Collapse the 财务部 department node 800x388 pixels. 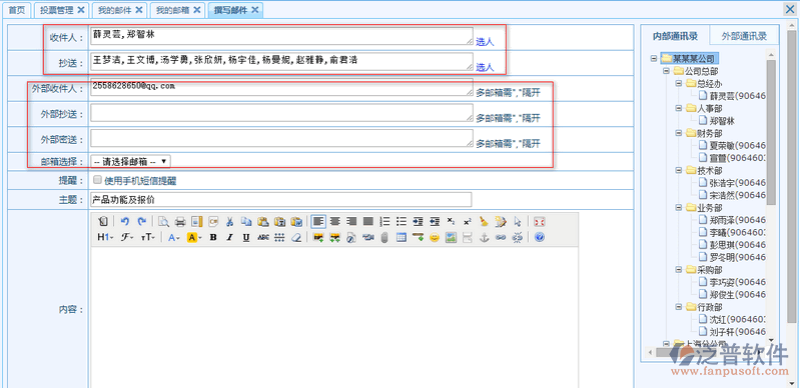pyautogui.click(x=679, y=133)
